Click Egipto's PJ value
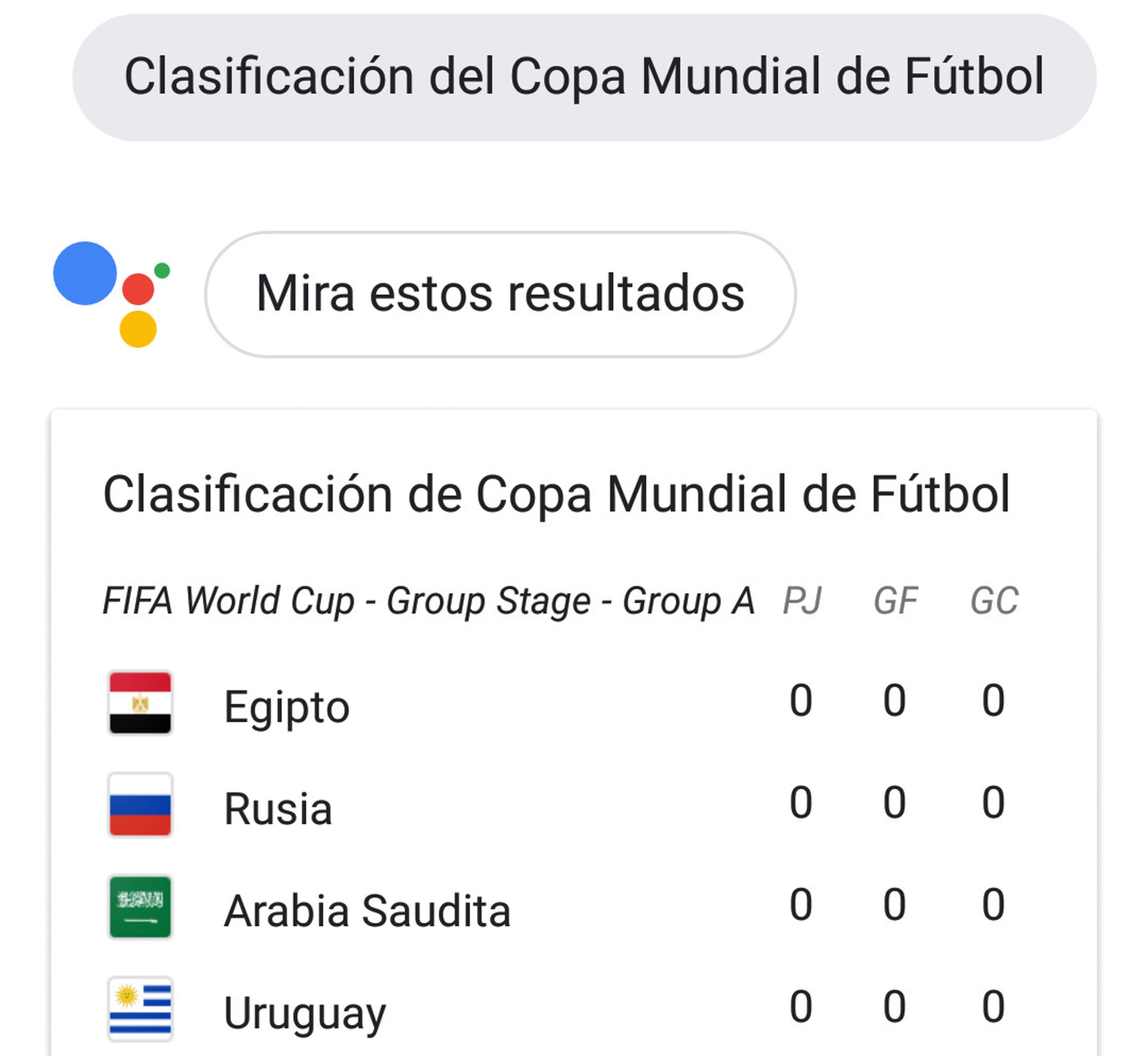 click(801, 701)
